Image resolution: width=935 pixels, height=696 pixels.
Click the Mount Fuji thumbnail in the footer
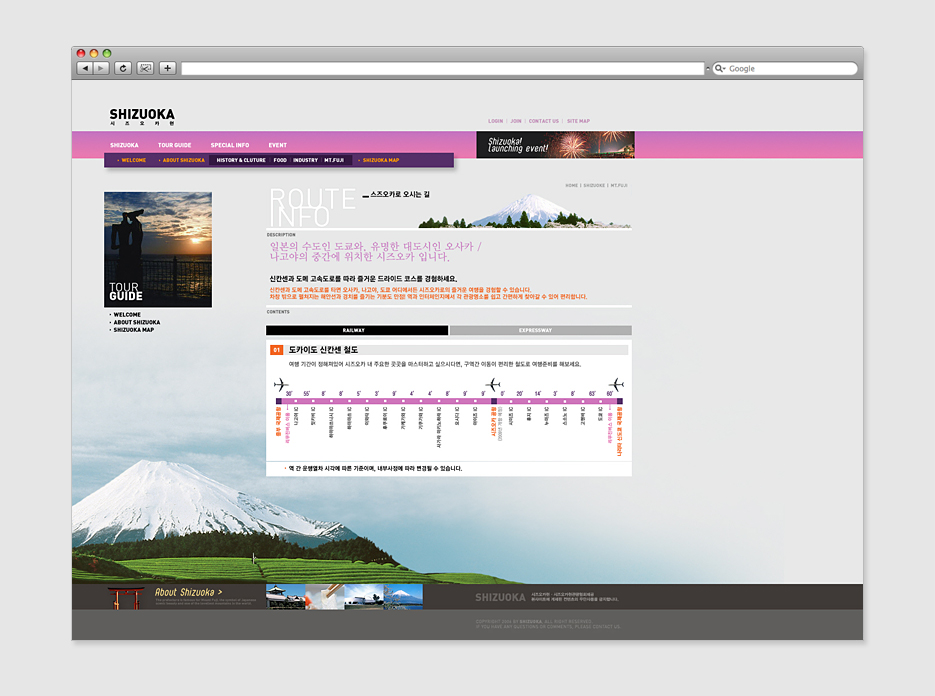[x=404, y=597]
